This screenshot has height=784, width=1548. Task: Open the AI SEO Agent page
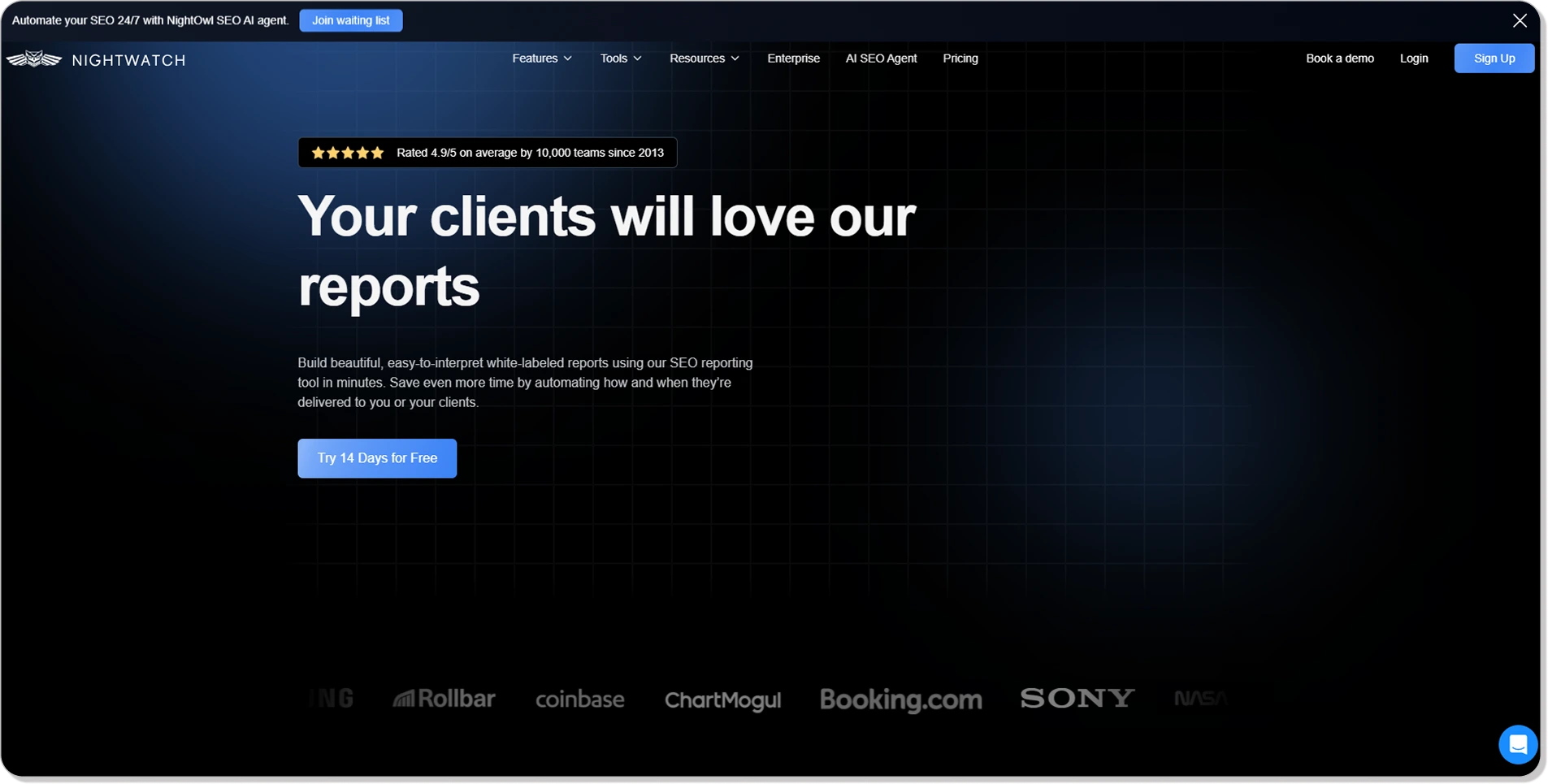click(880, 58)
